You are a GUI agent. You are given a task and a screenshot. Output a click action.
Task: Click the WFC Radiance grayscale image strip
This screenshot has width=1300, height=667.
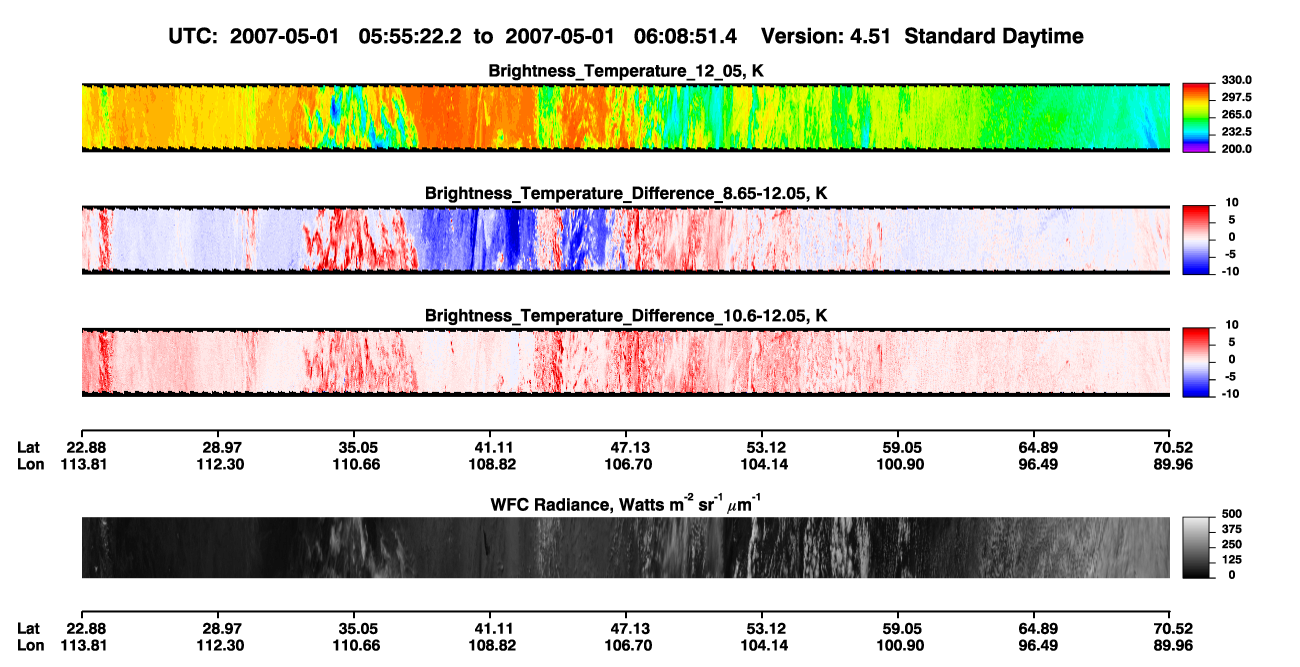[625, 547]
